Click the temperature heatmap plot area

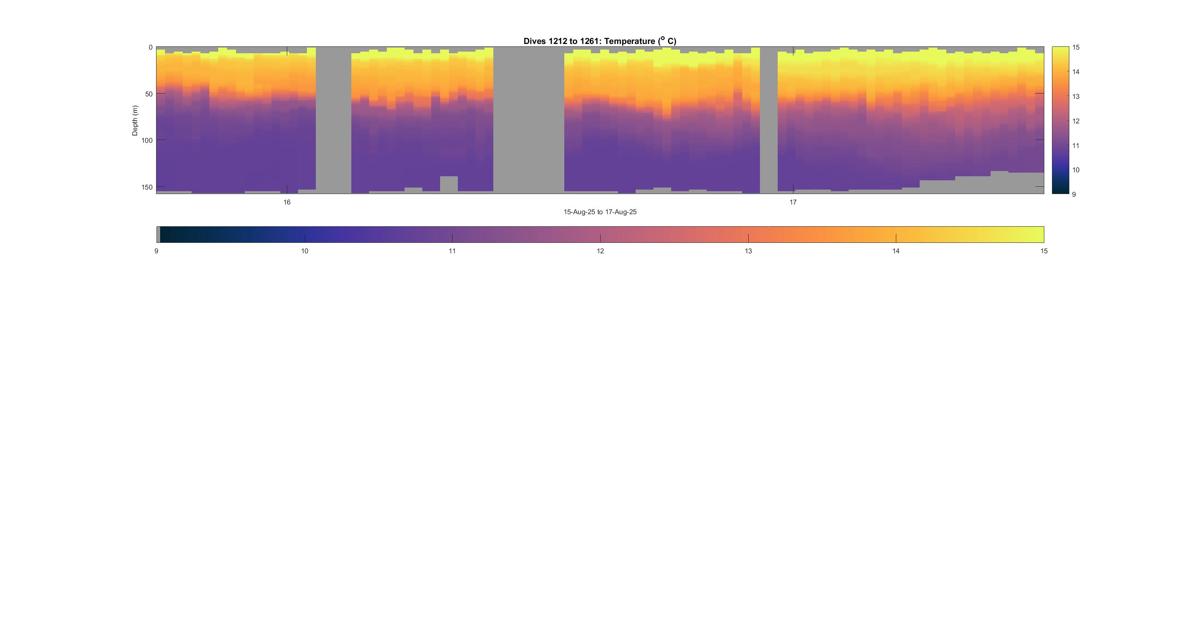pos(600,120)
